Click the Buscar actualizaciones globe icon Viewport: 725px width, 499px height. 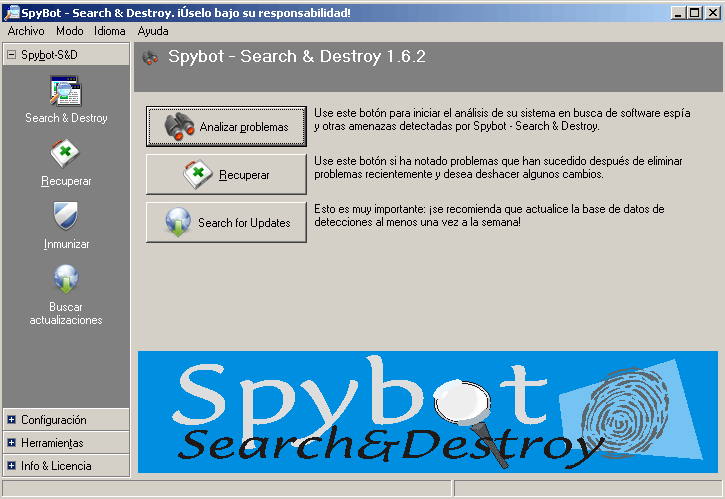click(66, 280)
